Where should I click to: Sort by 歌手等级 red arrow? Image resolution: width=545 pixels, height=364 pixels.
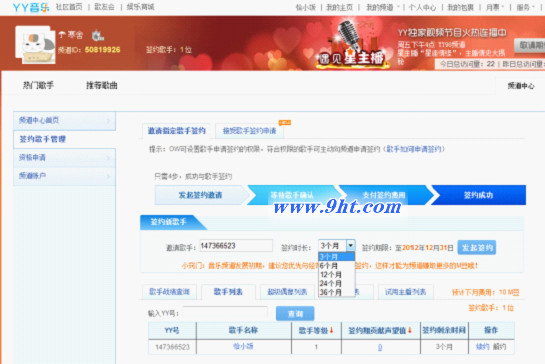332,330
